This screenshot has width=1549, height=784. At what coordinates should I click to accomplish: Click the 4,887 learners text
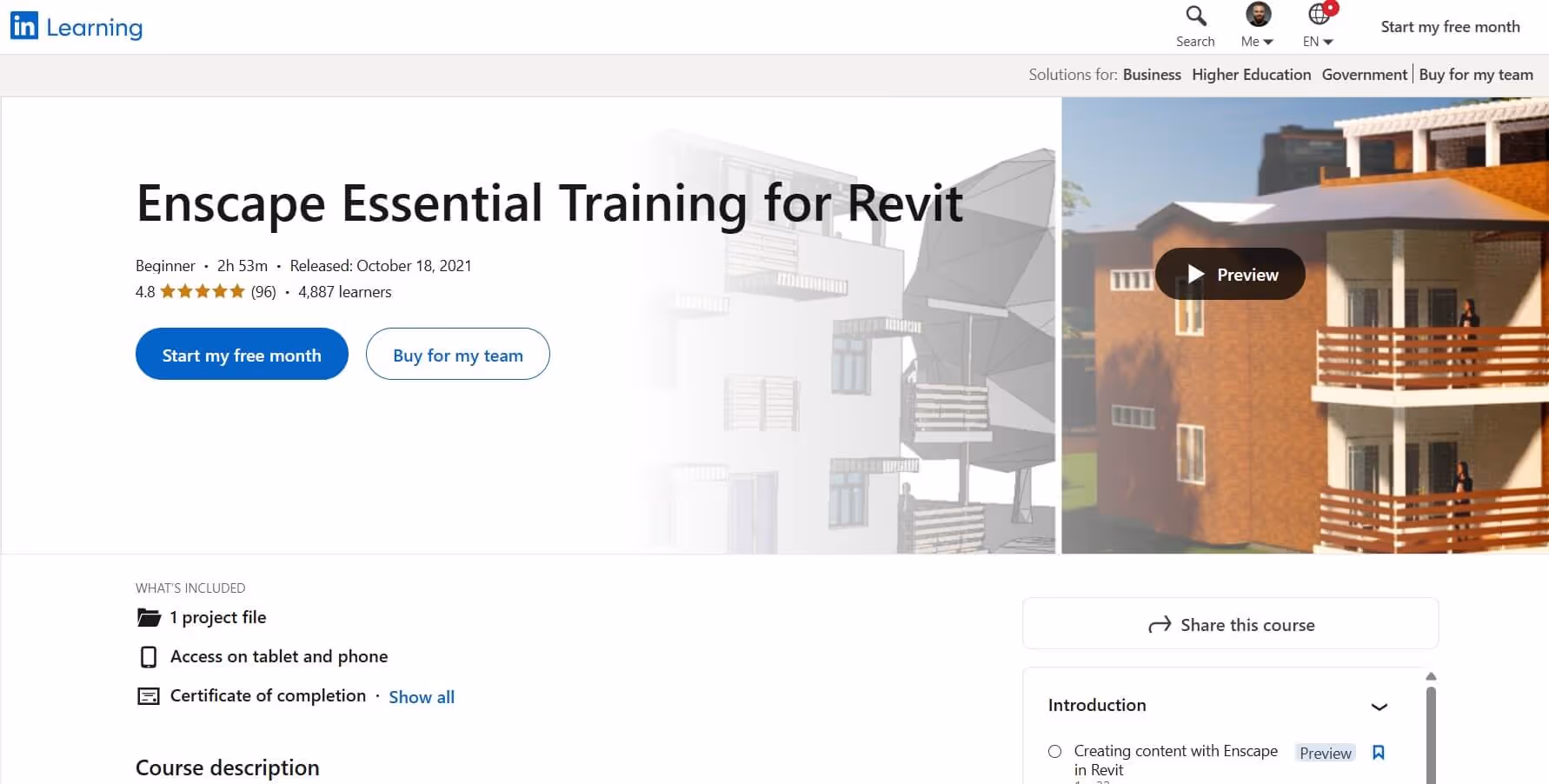[345, 292]
